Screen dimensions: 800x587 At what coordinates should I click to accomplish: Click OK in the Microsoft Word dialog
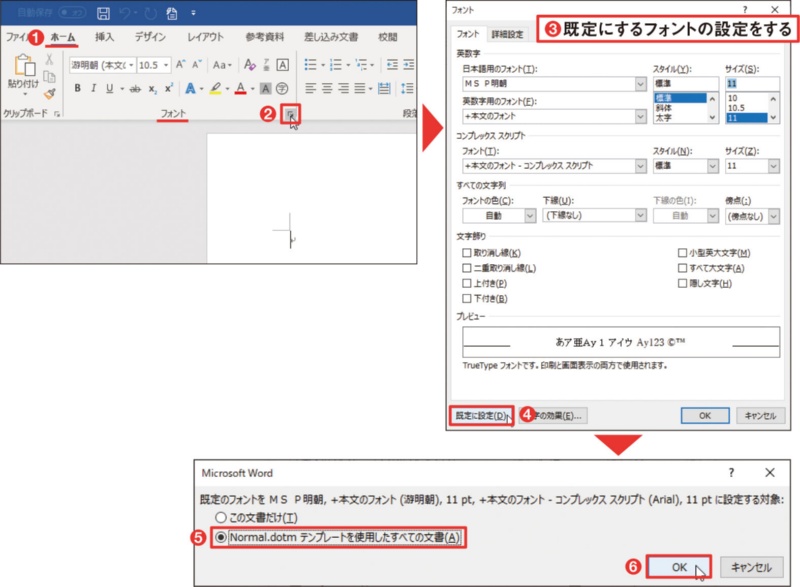click(x=679, y=566)
